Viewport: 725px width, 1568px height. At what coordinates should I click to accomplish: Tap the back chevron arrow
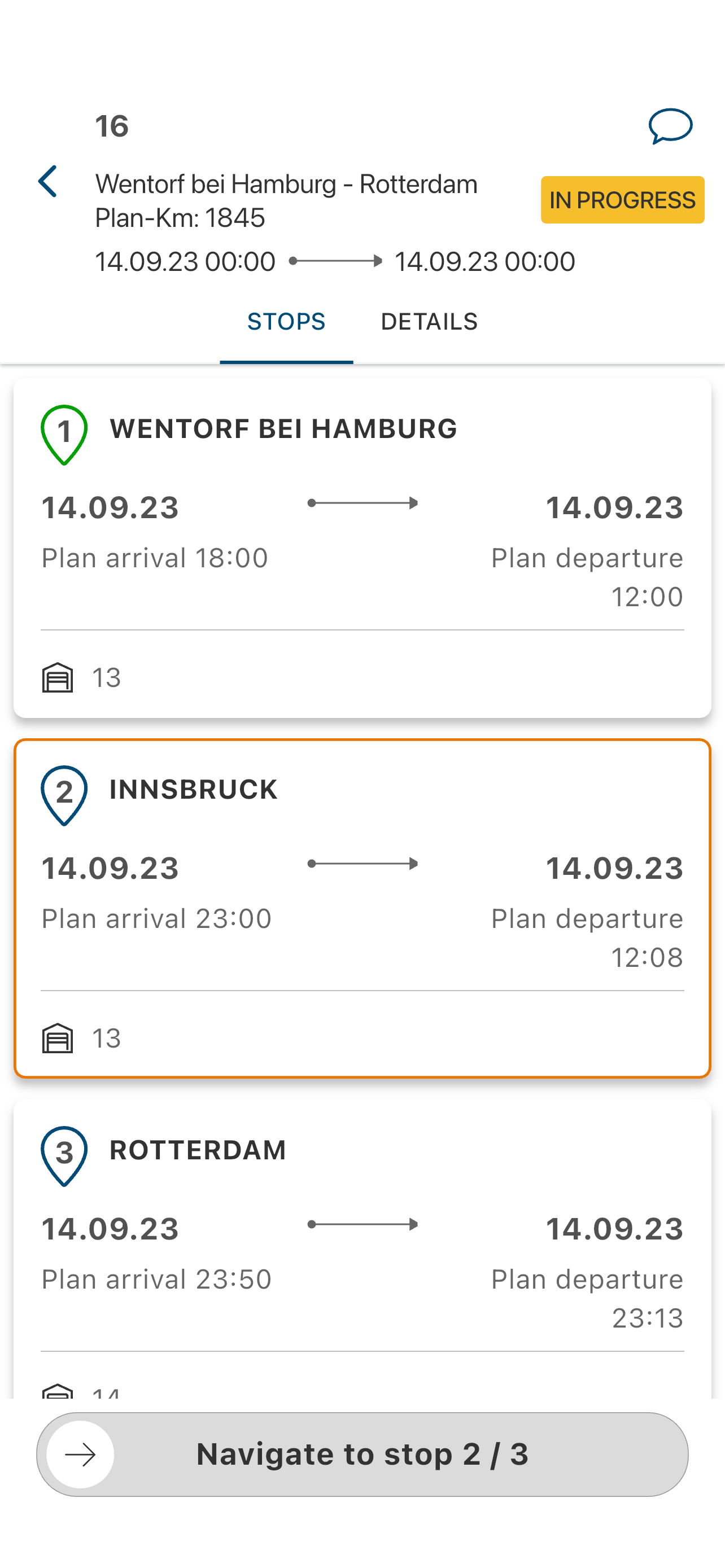click(48, 181)
